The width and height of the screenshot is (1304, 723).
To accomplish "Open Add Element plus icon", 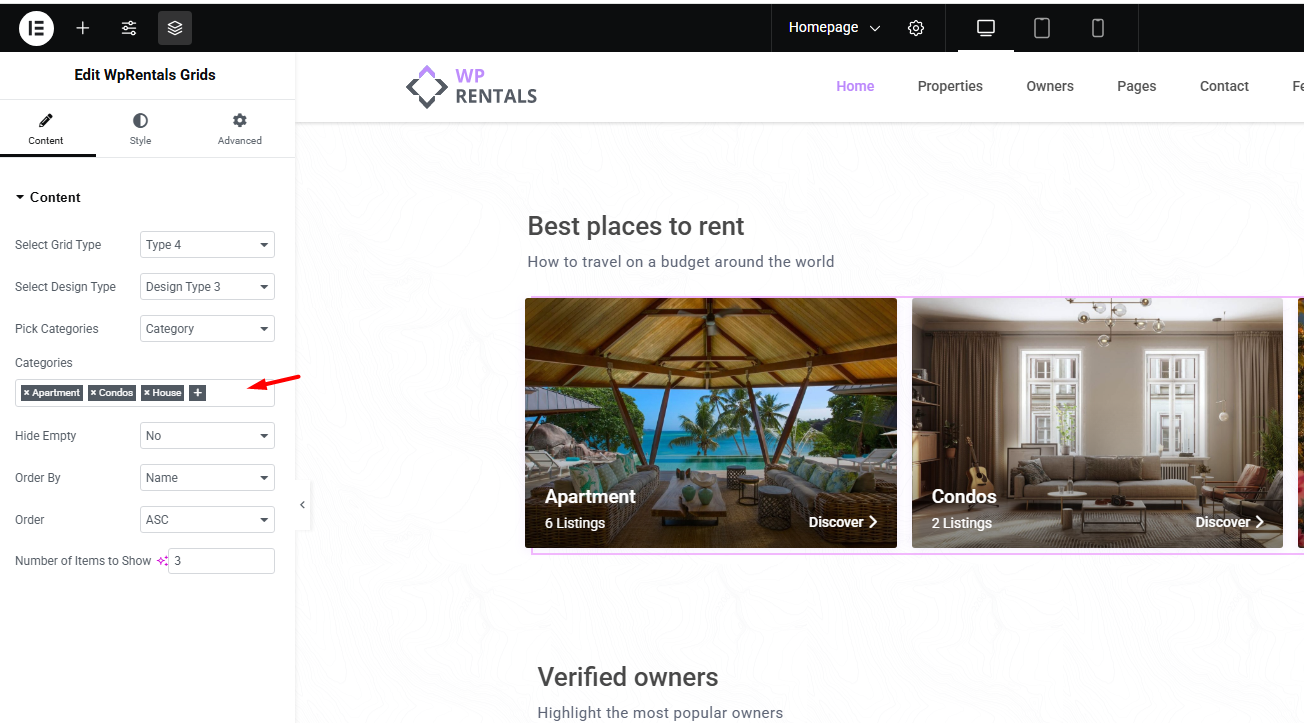I will pos(83,28).
